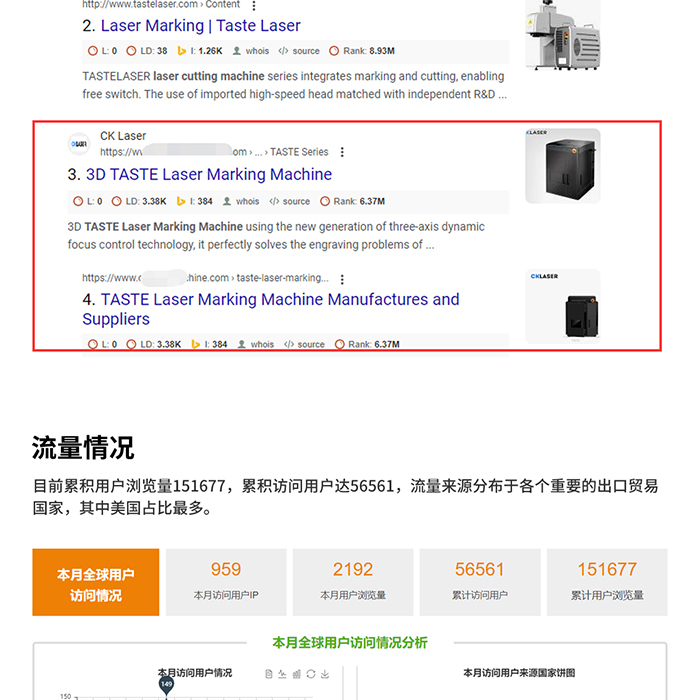
Task: Open three-dot menu beside tastelaser.com URL
Action: (254, 6)
